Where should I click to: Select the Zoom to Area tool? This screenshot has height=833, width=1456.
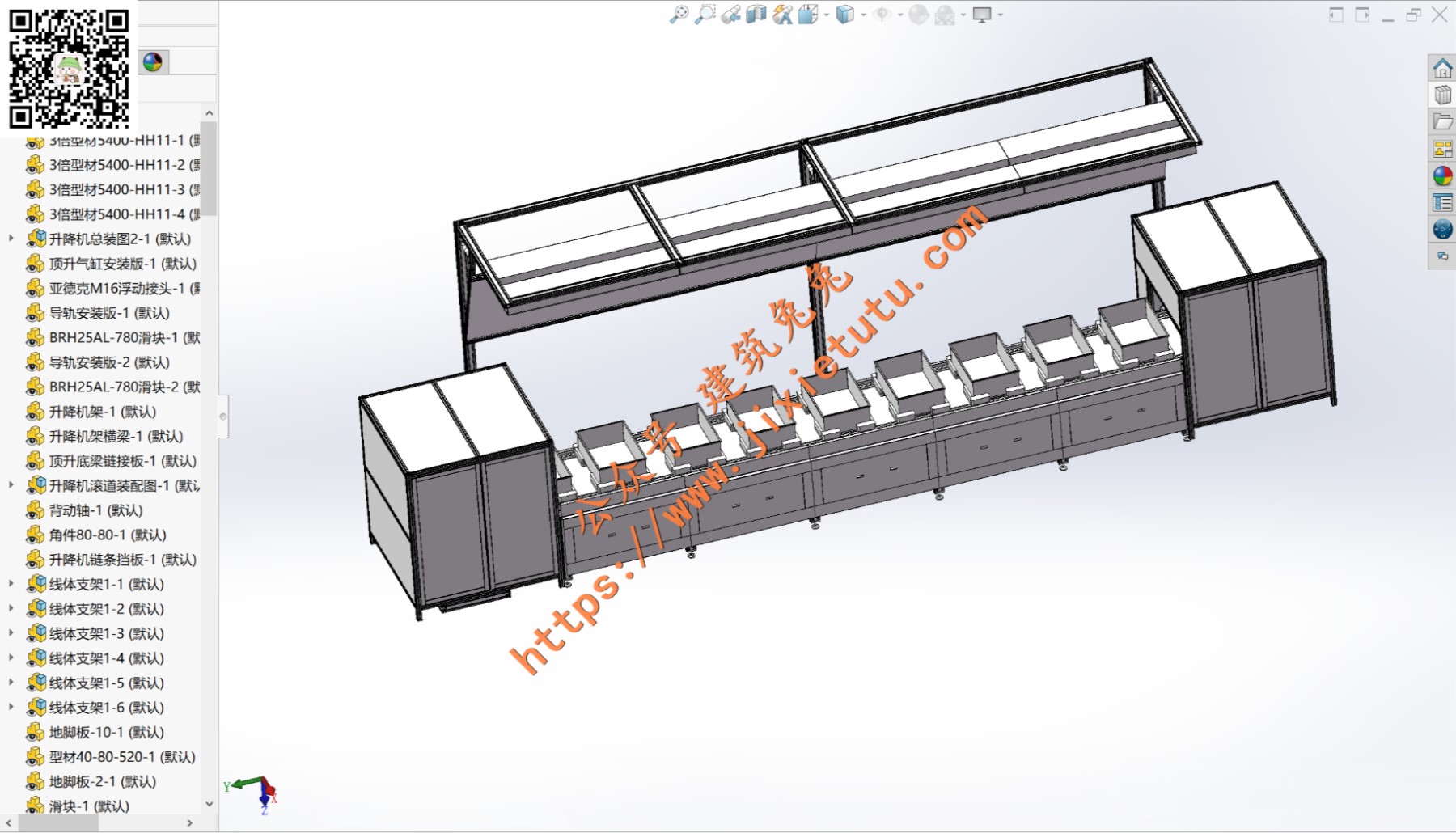click(x=705, y=15)
